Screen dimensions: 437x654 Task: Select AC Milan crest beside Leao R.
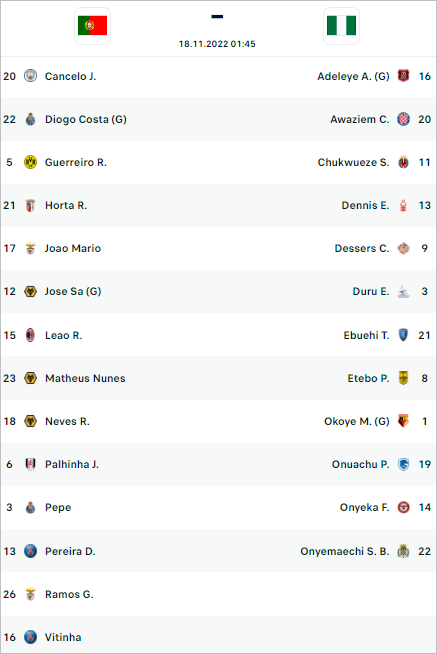click(x=30, y=335)
